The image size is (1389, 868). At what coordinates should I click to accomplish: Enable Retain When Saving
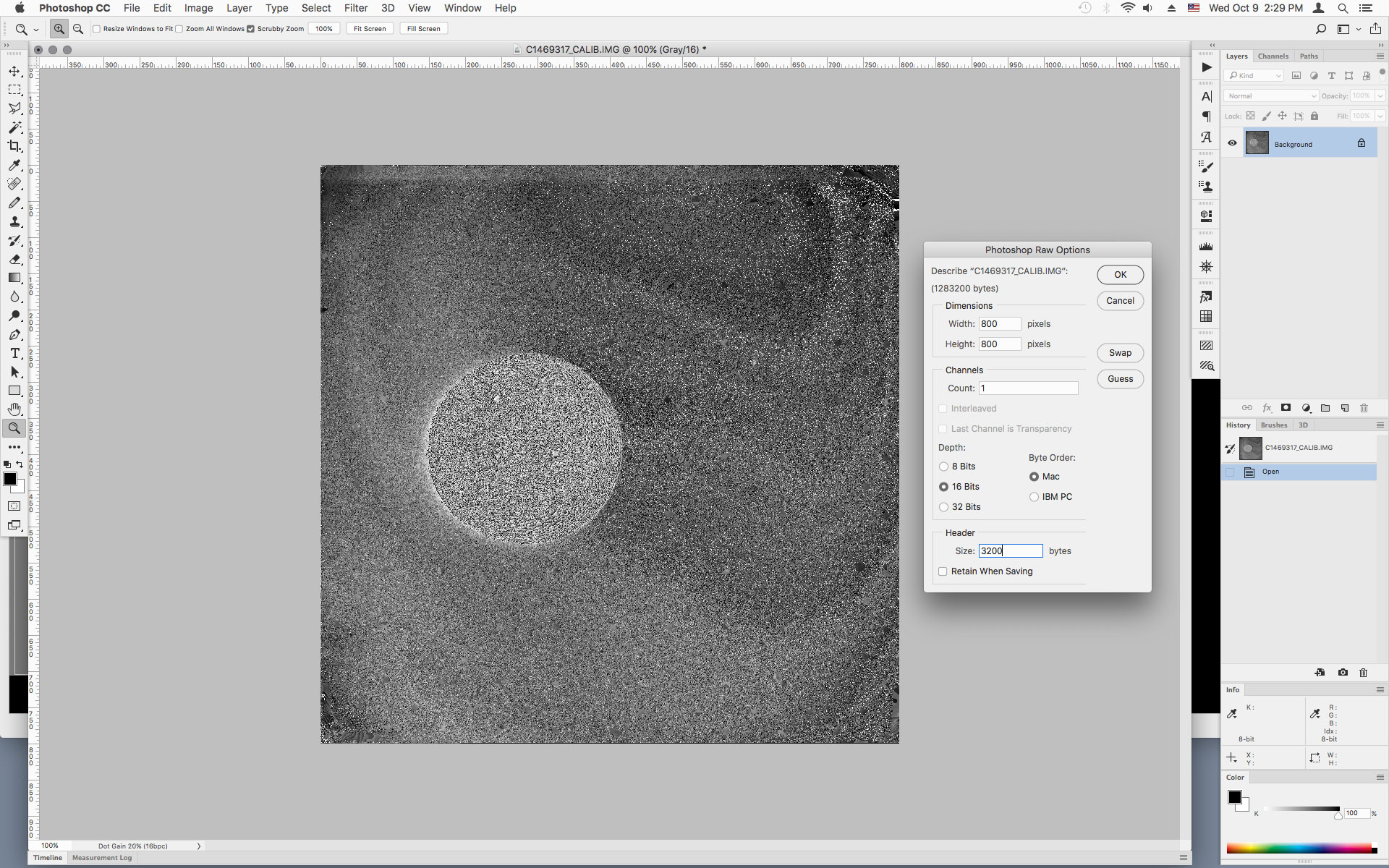point(943,571)
